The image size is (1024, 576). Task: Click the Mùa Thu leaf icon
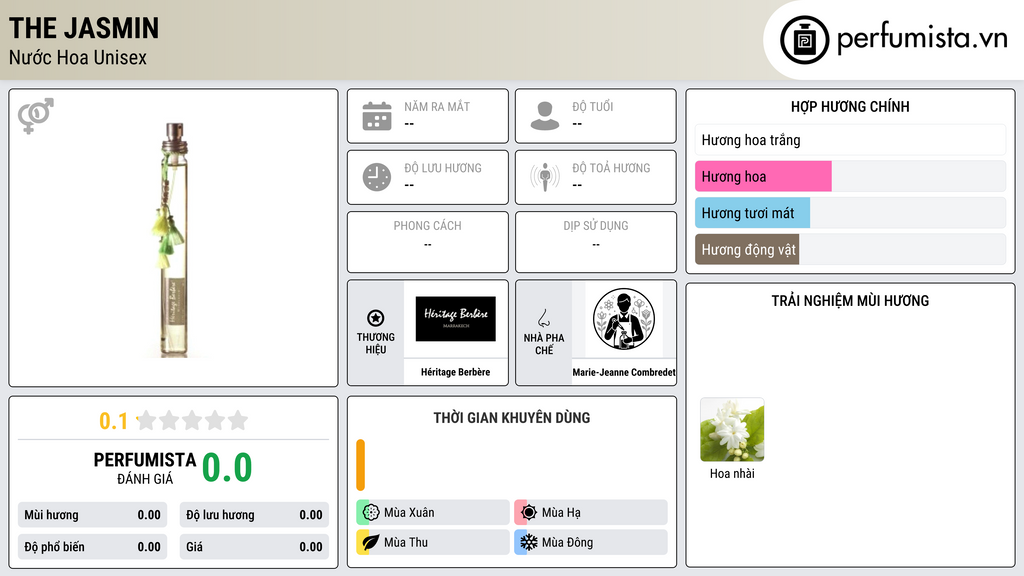click(371, 542)
